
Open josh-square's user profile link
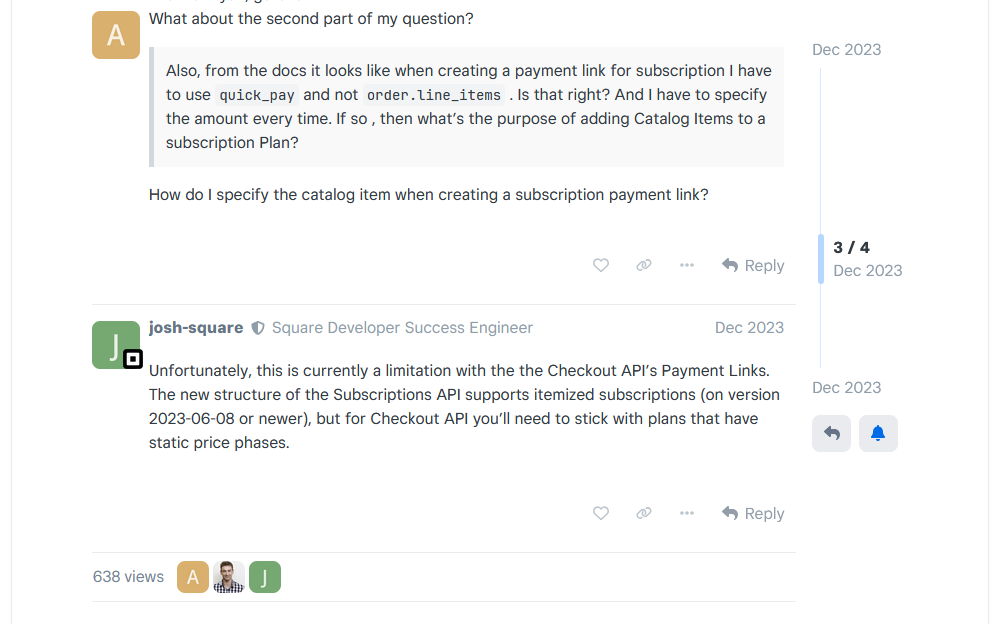196,328
